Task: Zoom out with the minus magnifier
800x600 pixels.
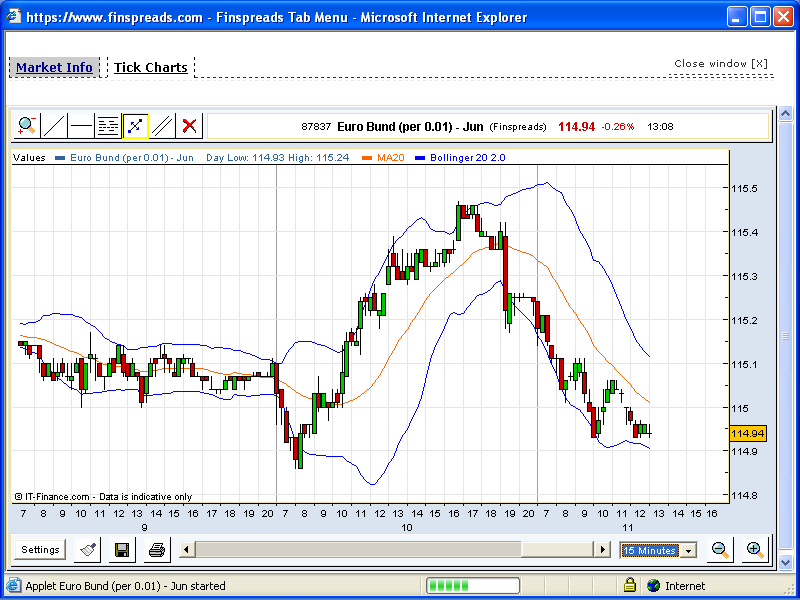Action: pyautogui.click(x=719, y=549)
